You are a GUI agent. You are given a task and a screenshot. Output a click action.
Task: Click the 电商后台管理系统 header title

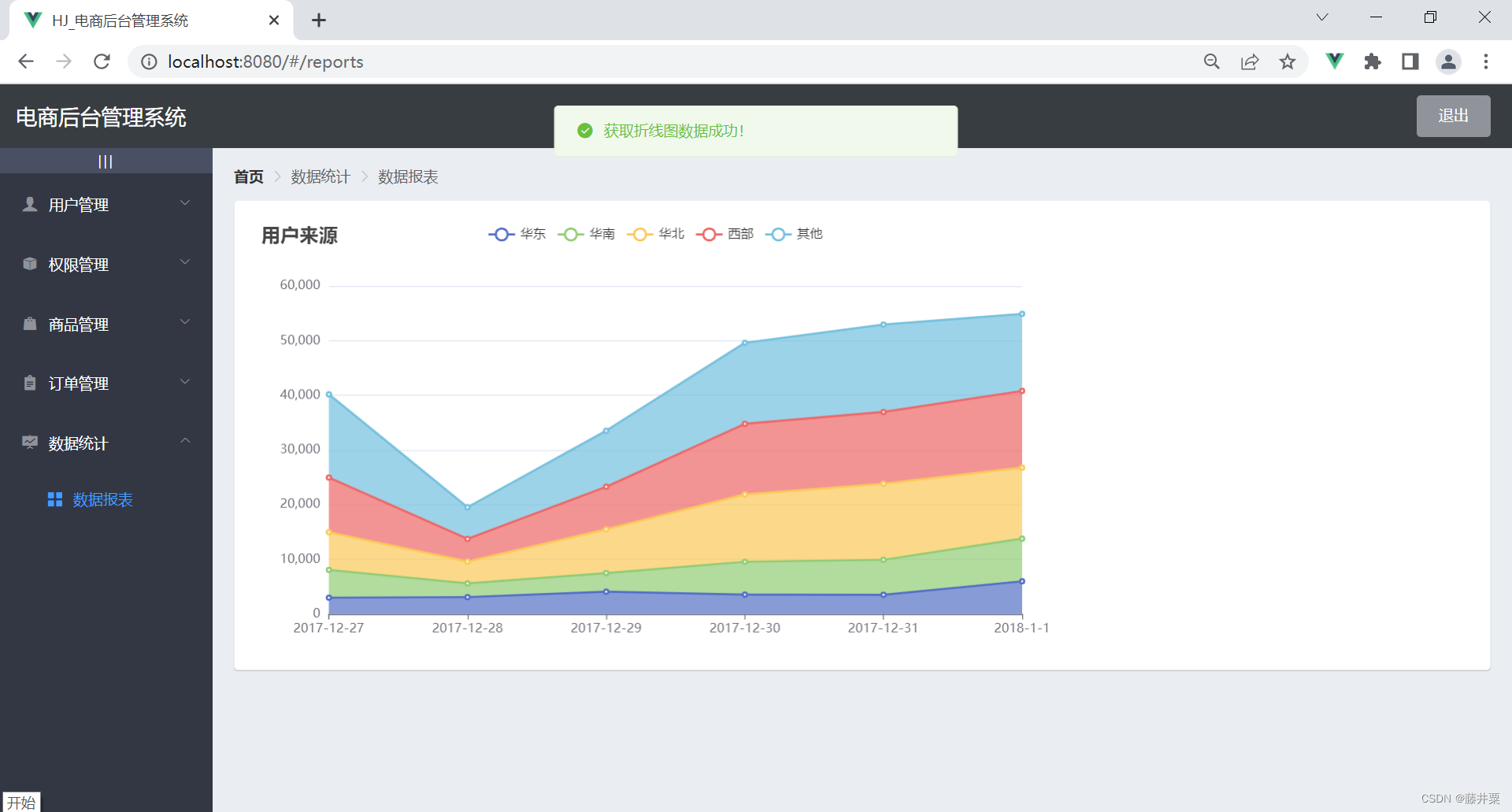pos(101,117)
